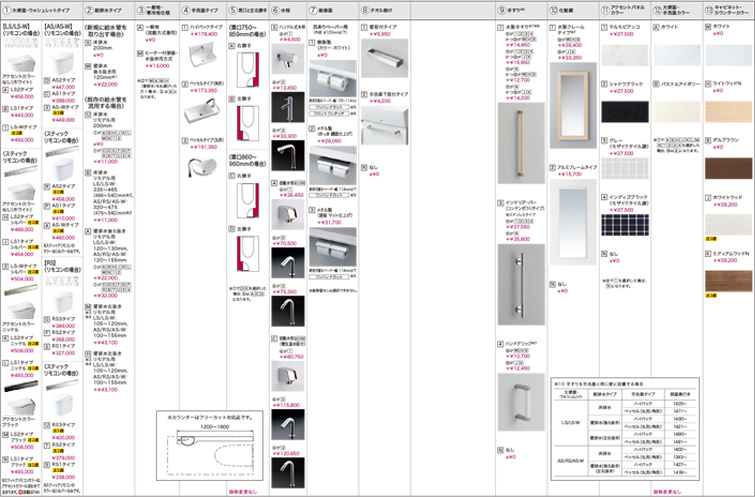Click the price ¥191,350
Screen dimensions: 755x497
click(x=204, y=147)
